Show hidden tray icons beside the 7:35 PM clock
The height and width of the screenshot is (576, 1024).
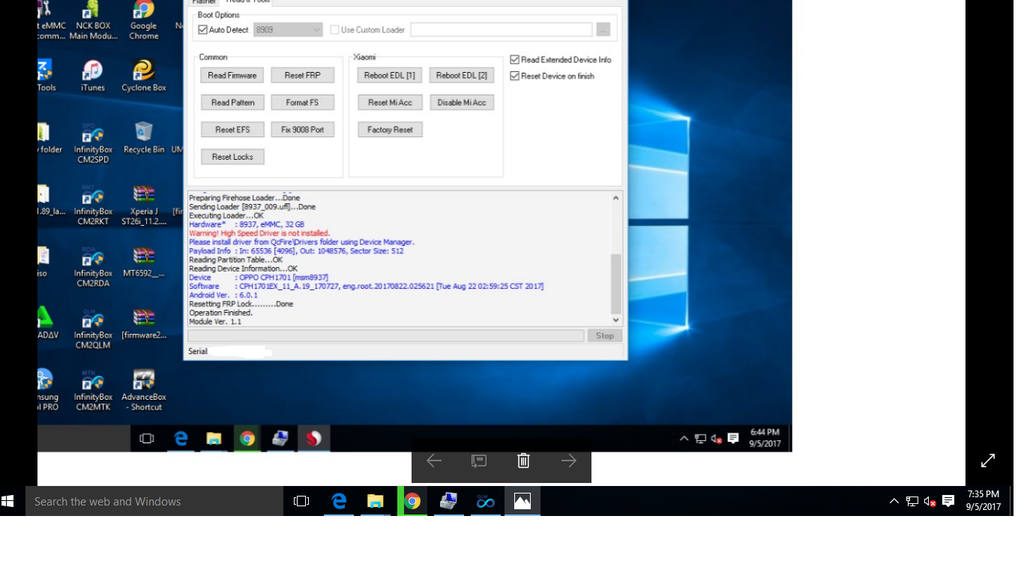(x=894, y=501)
